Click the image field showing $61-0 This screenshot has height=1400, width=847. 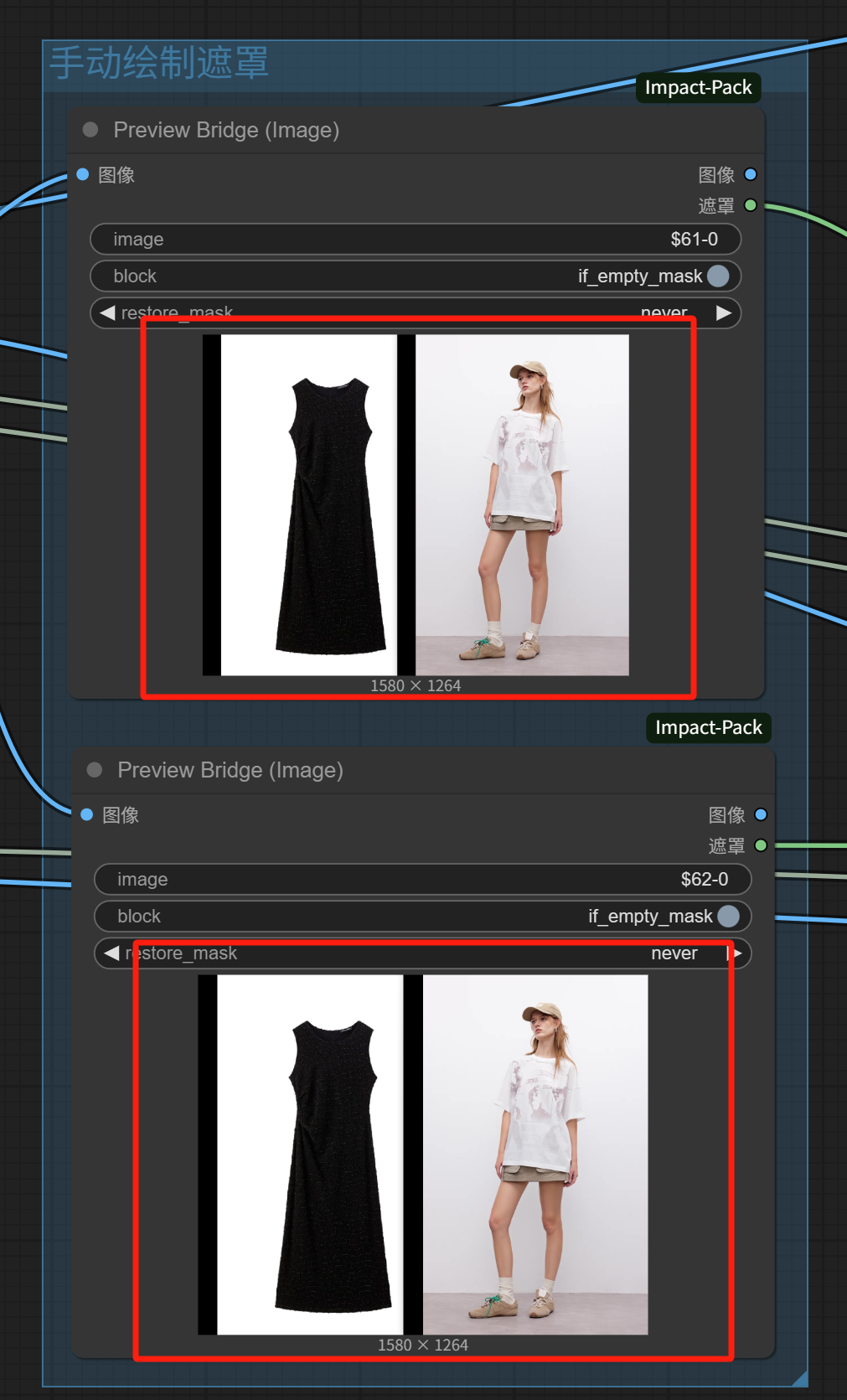[415, 240]
